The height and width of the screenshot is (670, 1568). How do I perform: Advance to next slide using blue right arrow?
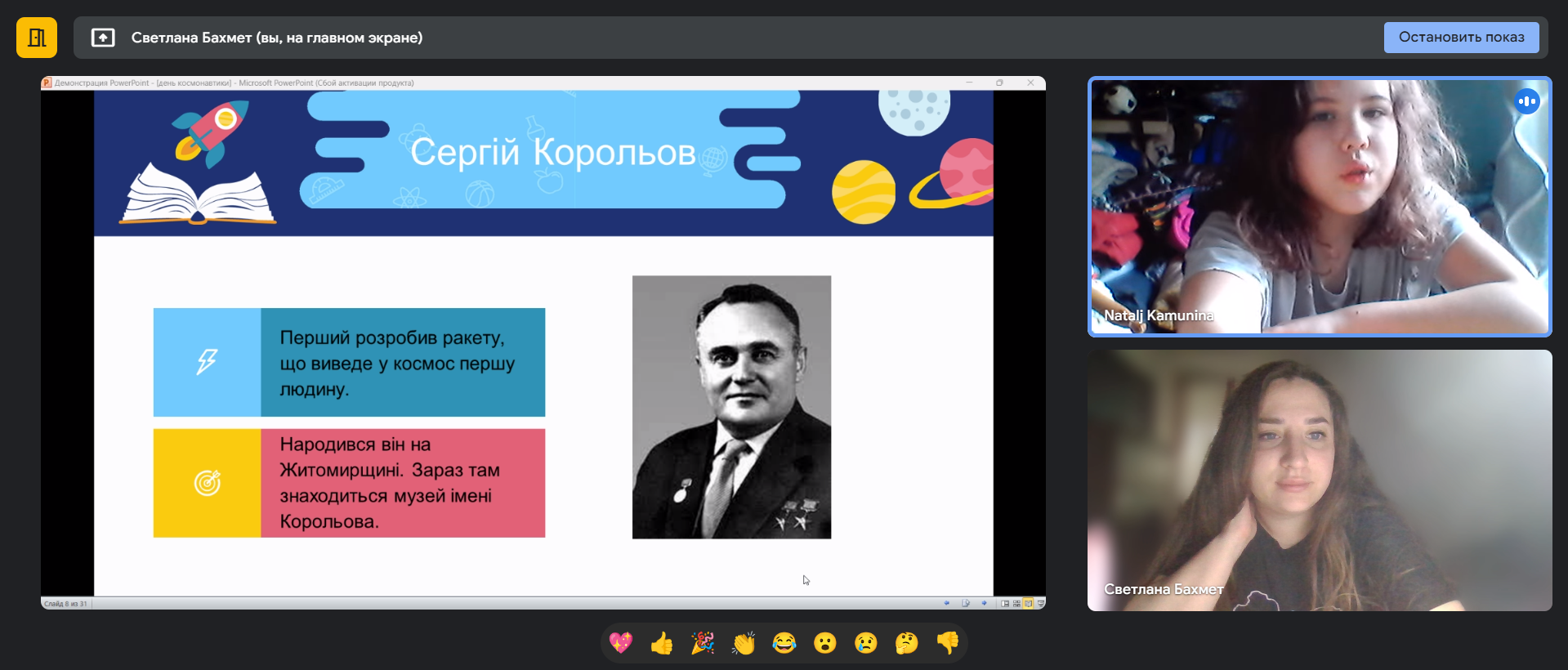[985, 603]
